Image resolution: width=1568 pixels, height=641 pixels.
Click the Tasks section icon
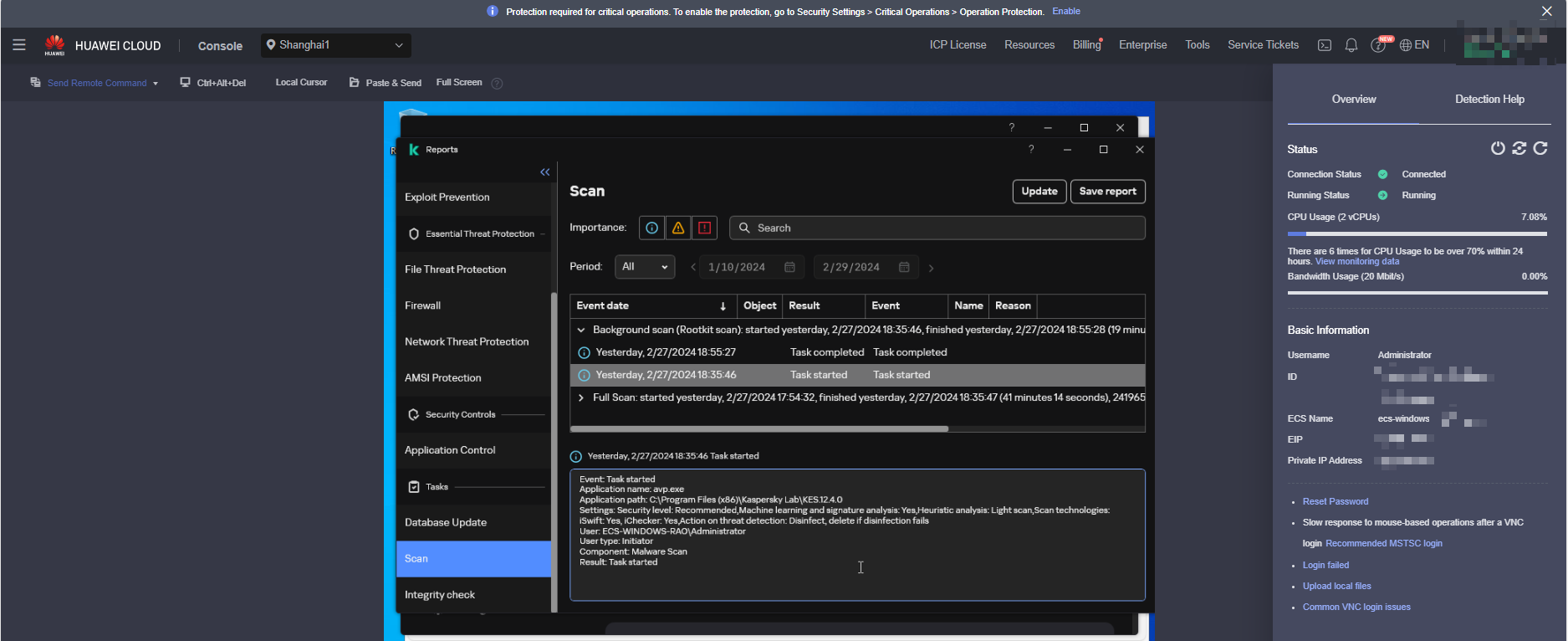(x=414, y=487)
